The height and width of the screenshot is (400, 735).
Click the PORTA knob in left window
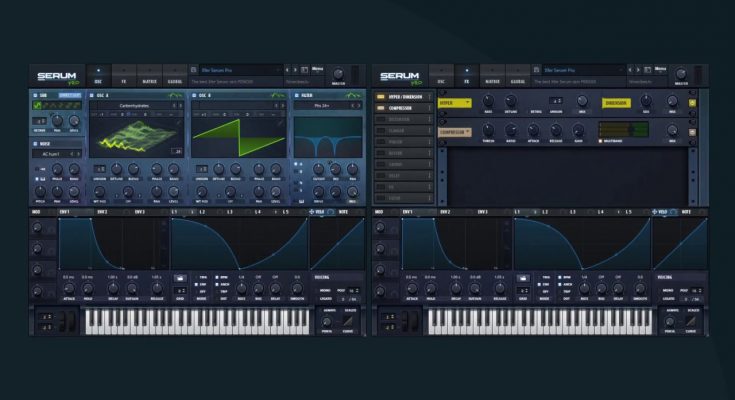pos(327,322)
